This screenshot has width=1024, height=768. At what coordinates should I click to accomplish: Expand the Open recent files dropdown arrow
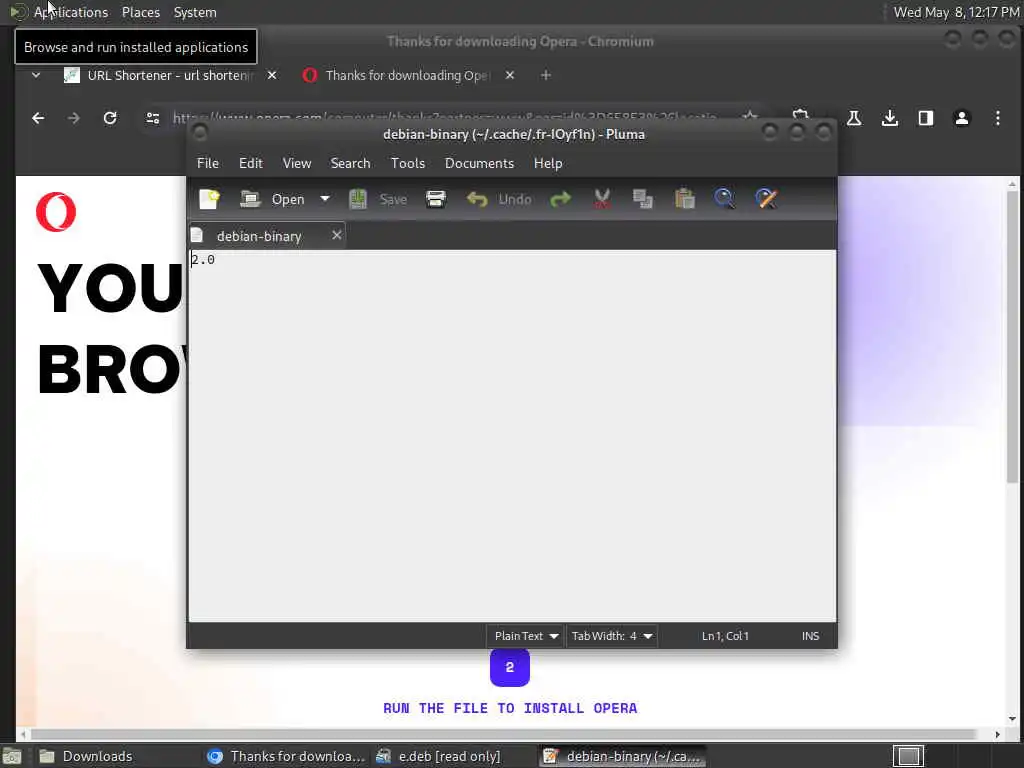point(325,199)
